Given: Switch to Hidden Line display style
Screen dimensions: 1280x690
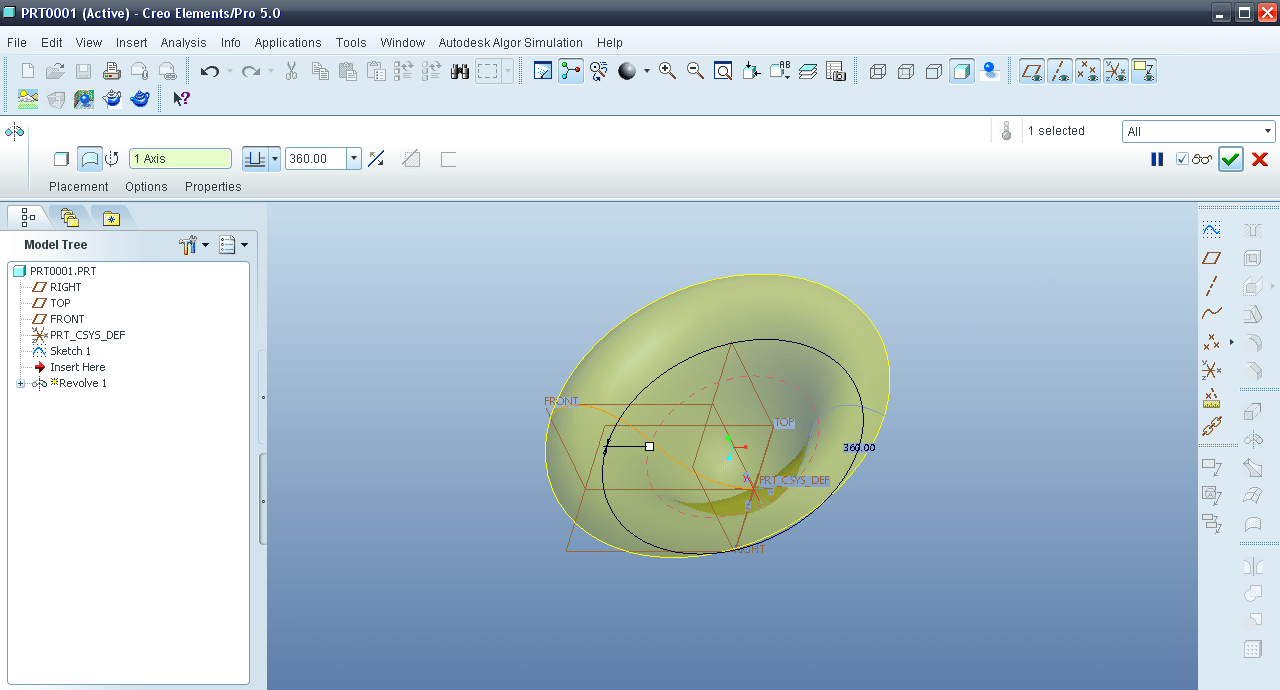Looking at the screenshot, I should [906, 71].
